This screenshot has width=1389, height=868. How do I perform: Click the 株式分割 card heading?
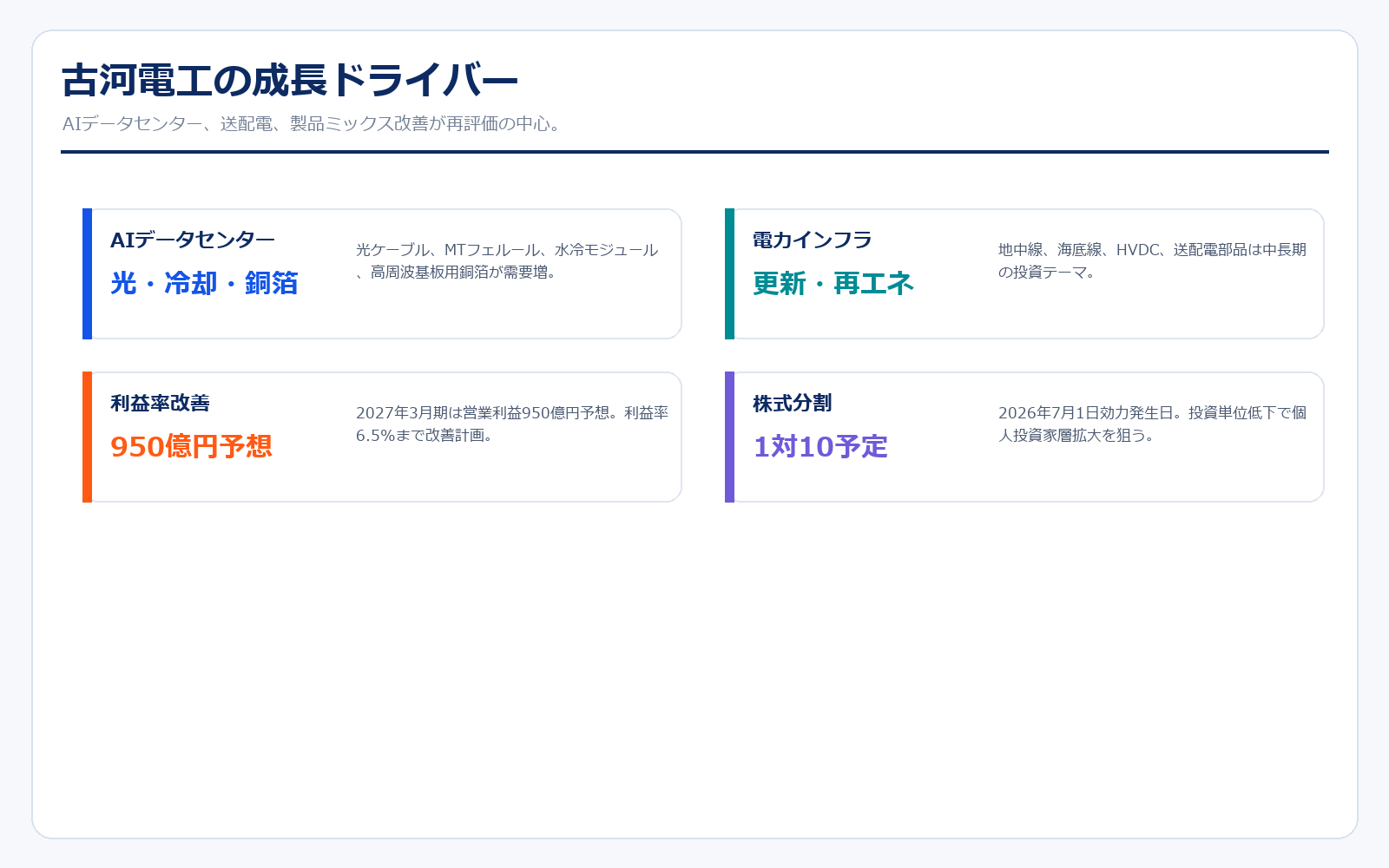tap(793, 404)
